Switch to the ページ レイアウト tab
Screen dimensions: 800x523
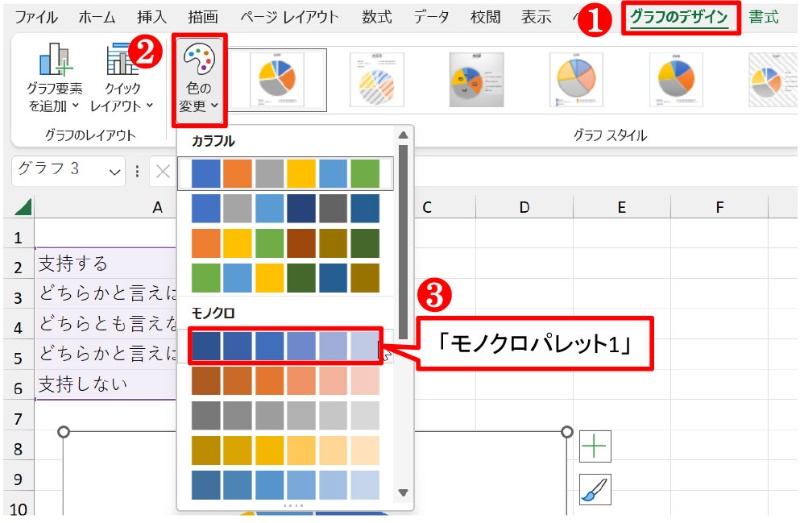(x=289, y=17)
